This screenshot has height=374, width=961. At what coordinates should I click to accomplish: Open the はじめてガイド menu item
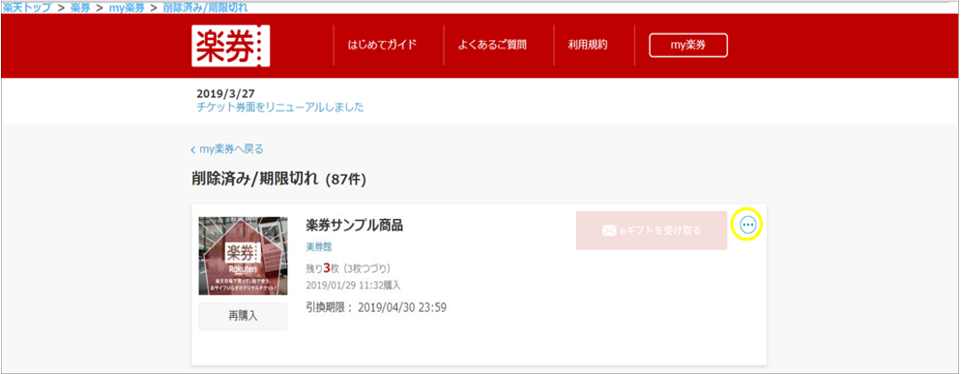click(382, 45)
